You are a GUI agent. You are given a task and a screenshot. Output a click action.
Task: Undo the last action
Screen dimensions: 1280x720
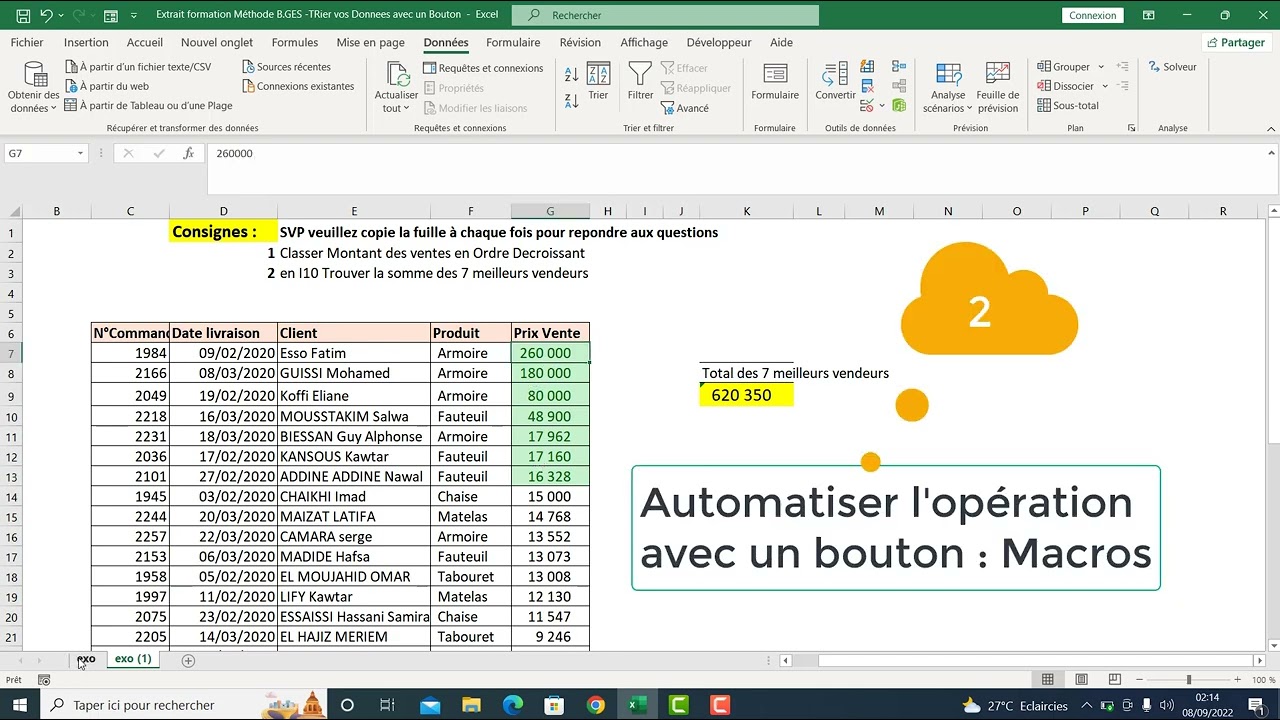coord(47,15)
